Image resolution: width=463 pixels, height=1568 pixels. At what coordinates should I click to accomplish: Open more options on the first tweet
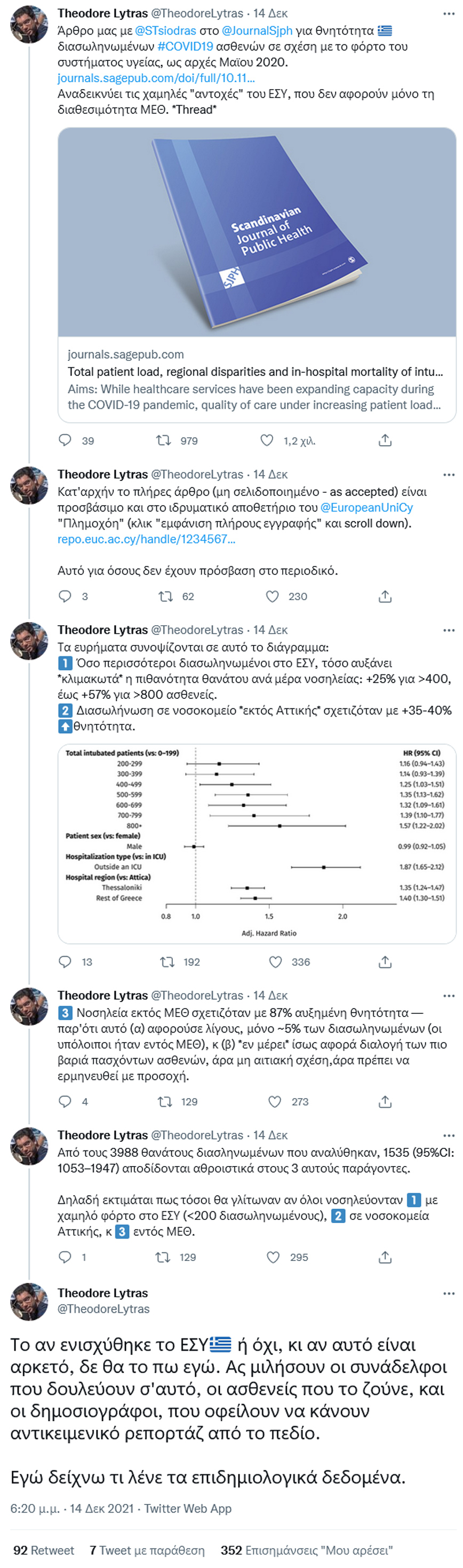[x=449, y=13]
